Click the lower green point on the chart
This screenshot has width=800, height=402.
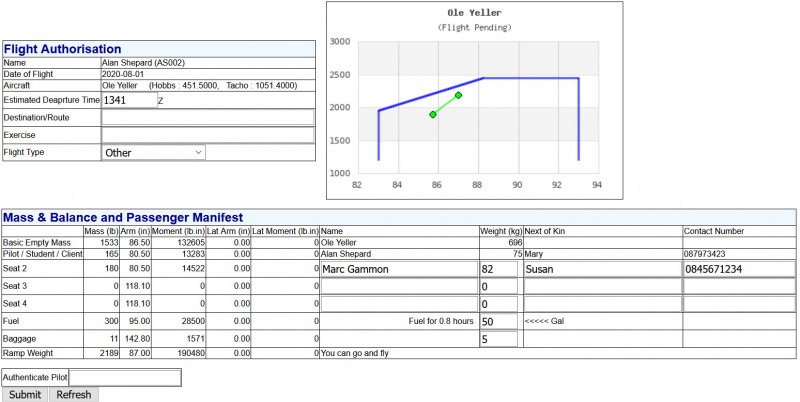click(x=433, y=115)
